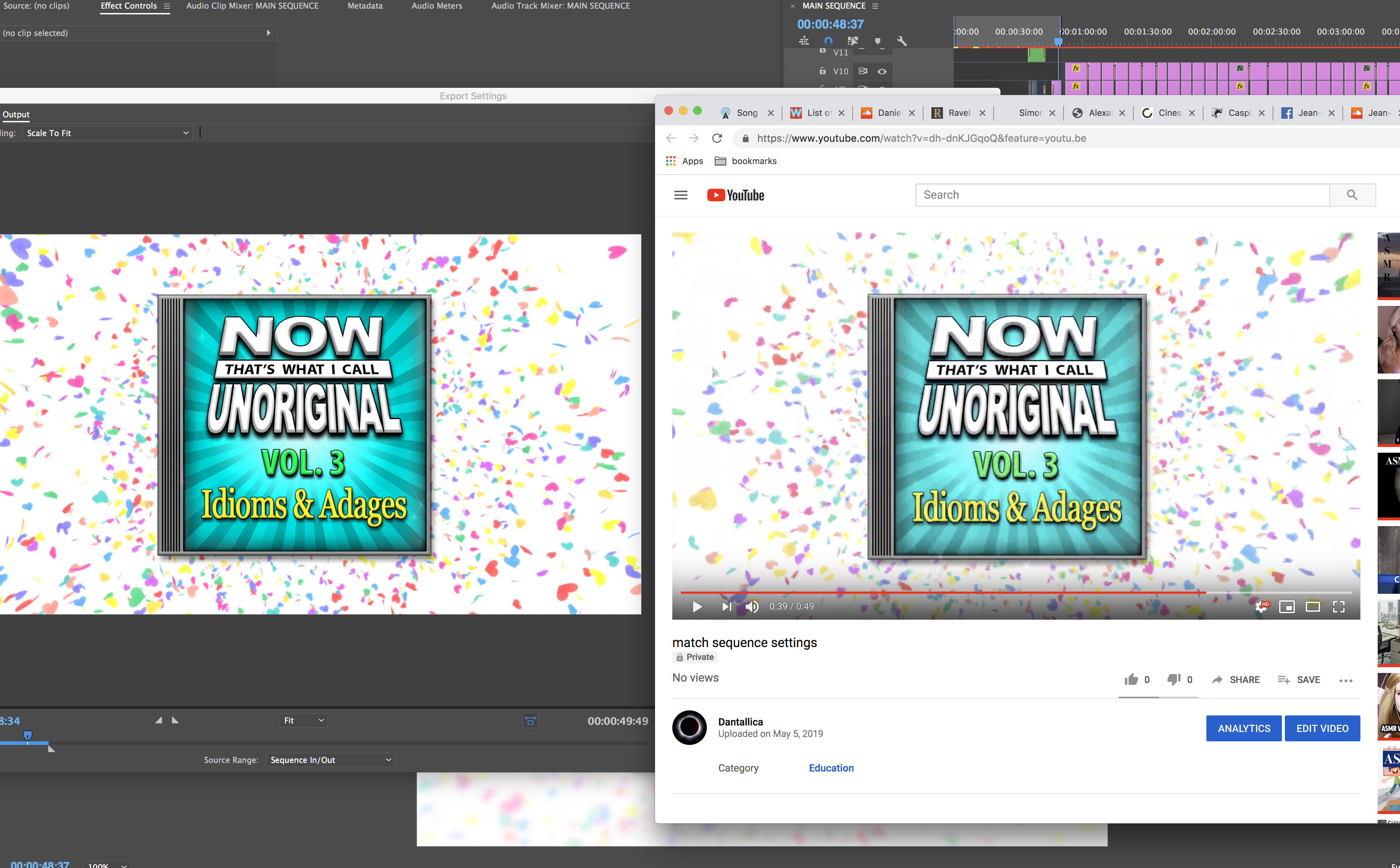Mute the YouTube video volume
Viewport: 1400px width, 868px height.
pyautogui.click(x=751, y=606)
